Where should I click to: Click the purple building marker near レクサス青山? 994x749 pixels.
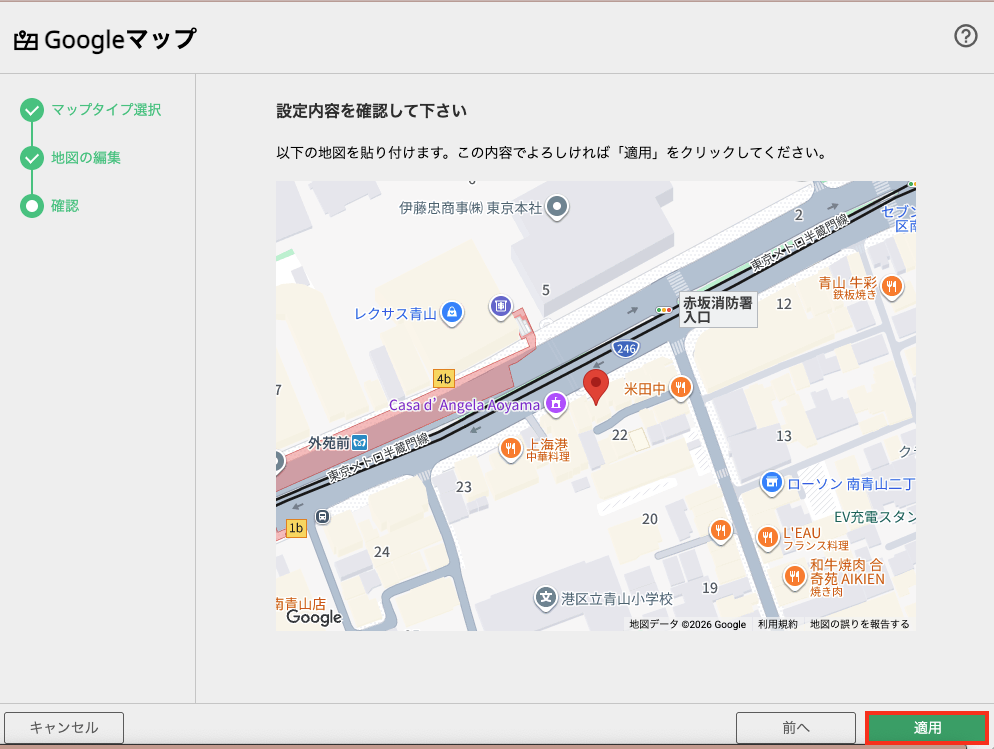tap(500, 307)
